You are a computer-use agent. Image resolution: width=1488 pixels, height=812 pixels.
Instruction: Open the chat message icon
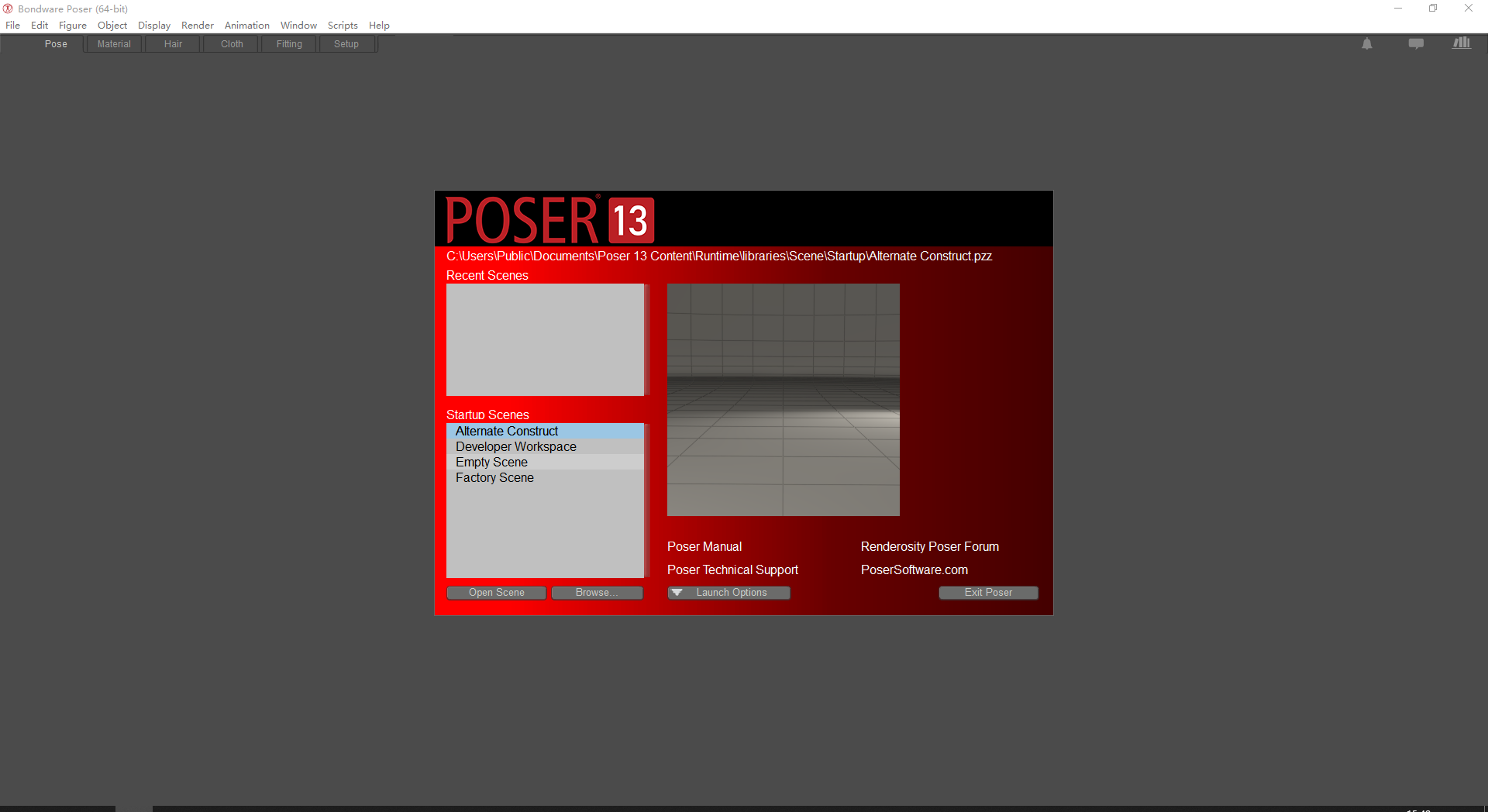coord(1416,43)
